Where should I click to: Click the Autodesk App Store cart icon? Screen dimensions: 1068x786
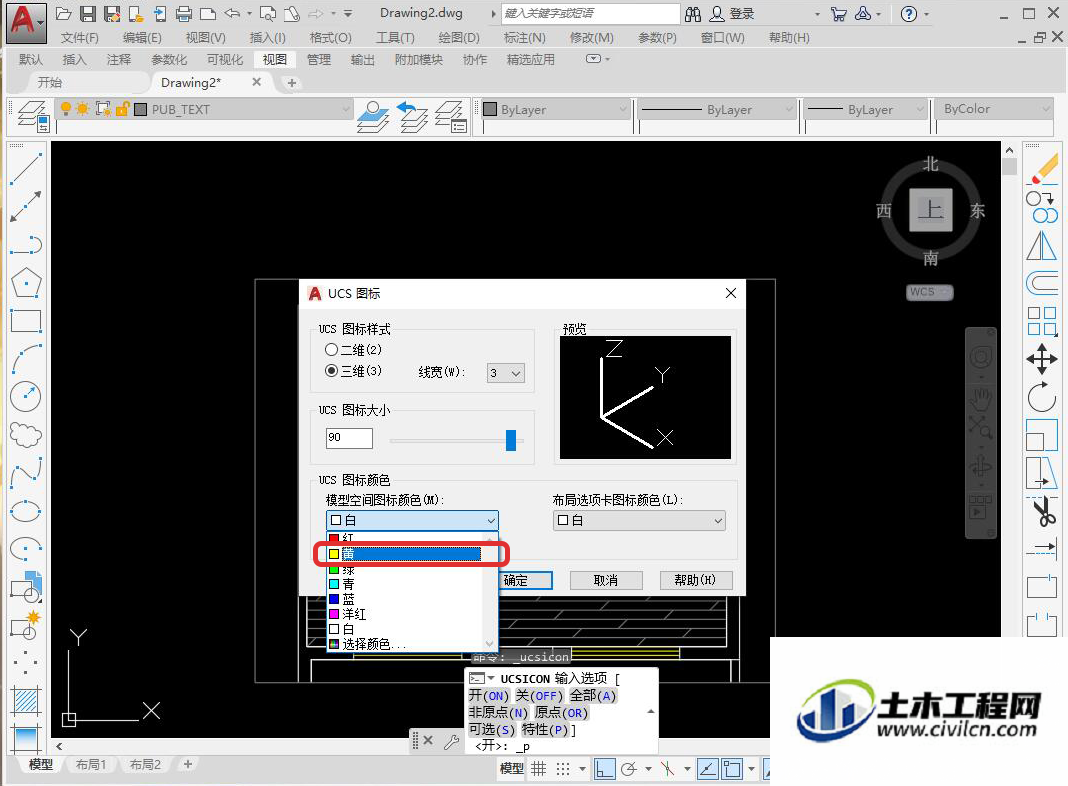(838, 14)
